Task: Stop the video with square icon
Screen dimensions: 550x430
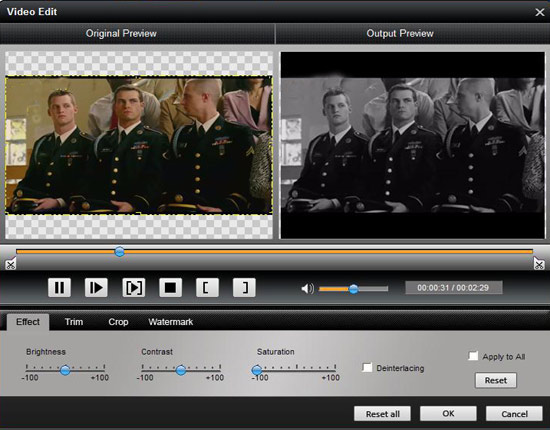Action: pyautogui.click(x=170, y=288)
